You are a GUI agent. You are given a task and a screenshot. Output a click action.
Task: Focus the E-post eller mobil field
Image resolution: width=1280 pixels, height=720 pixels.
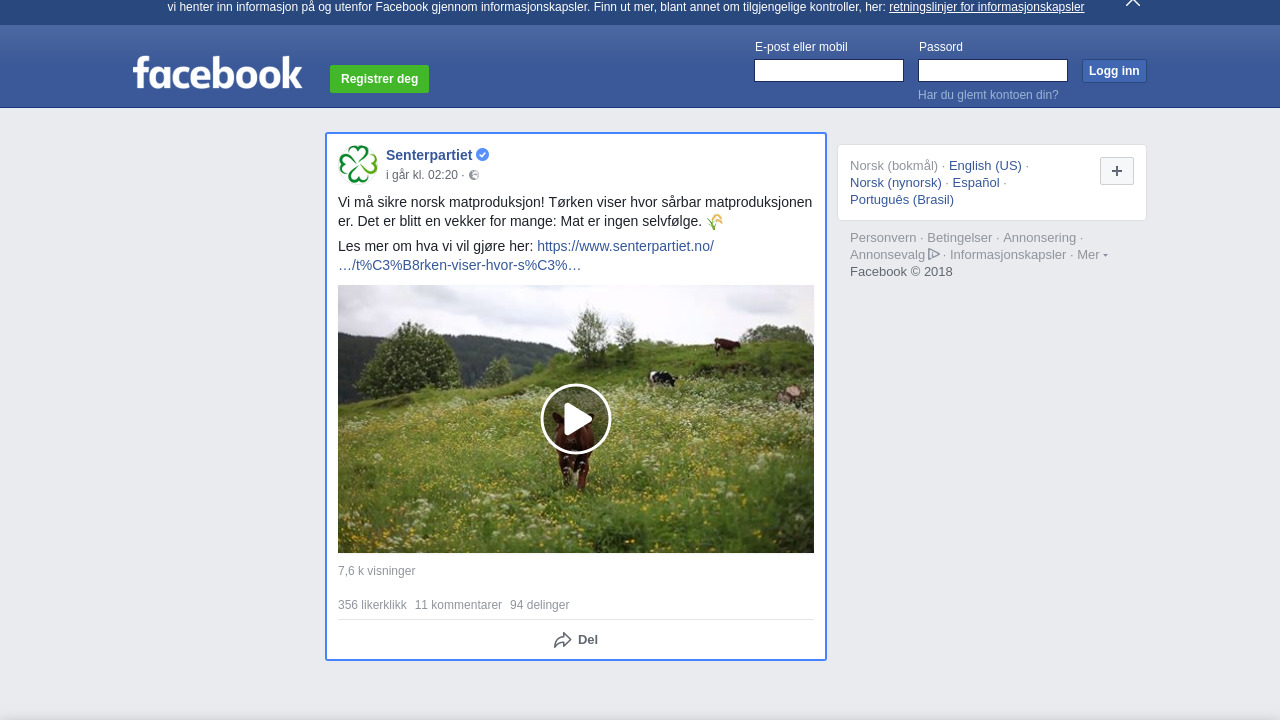click(829, 70)
